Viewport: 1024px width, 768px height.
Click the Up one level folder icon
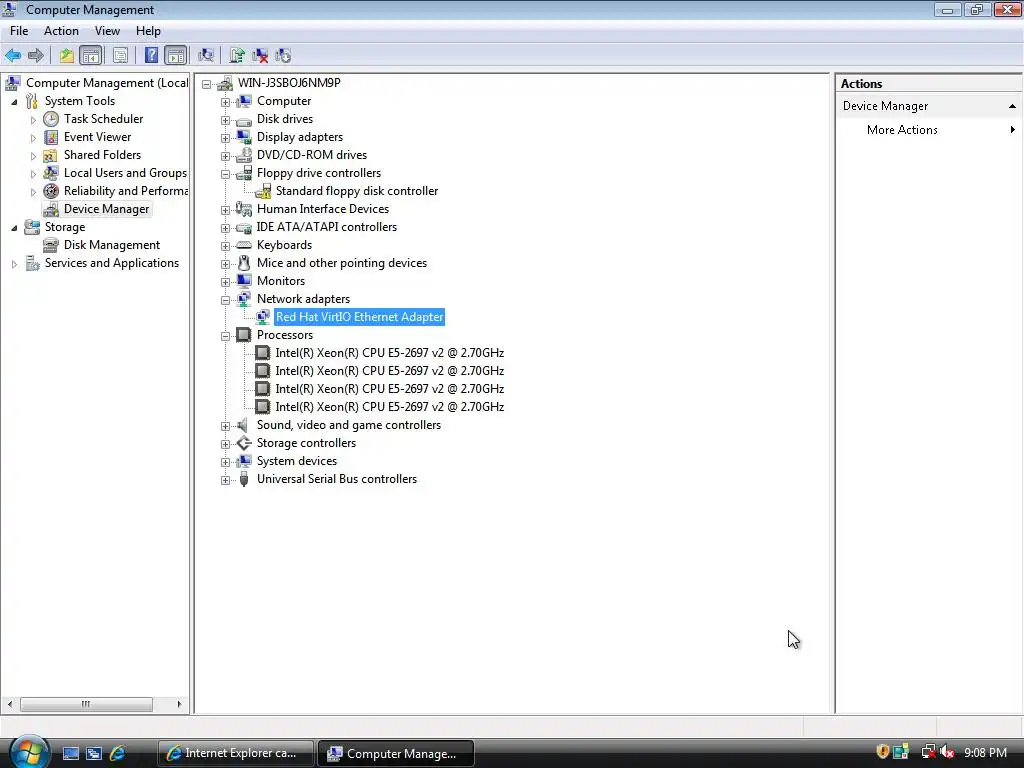(67, 56)
